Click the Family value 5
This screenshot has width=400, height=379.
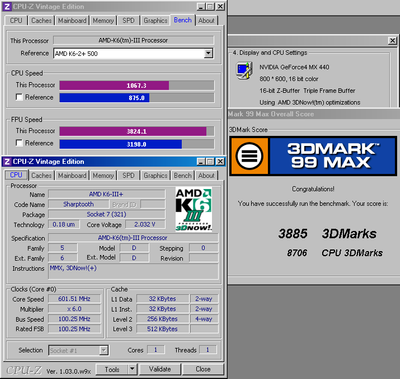(63, 248)
